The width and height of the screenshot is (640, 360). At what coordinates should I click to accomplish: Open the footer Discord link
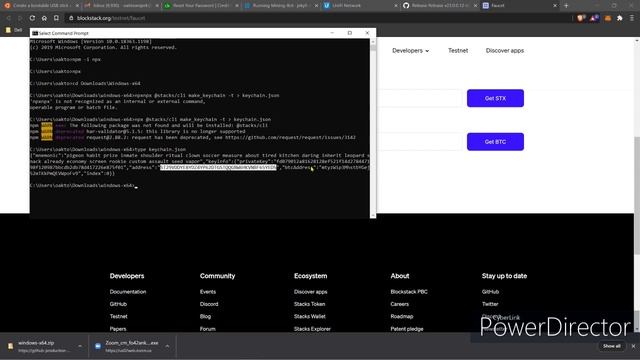coord(209,304)
